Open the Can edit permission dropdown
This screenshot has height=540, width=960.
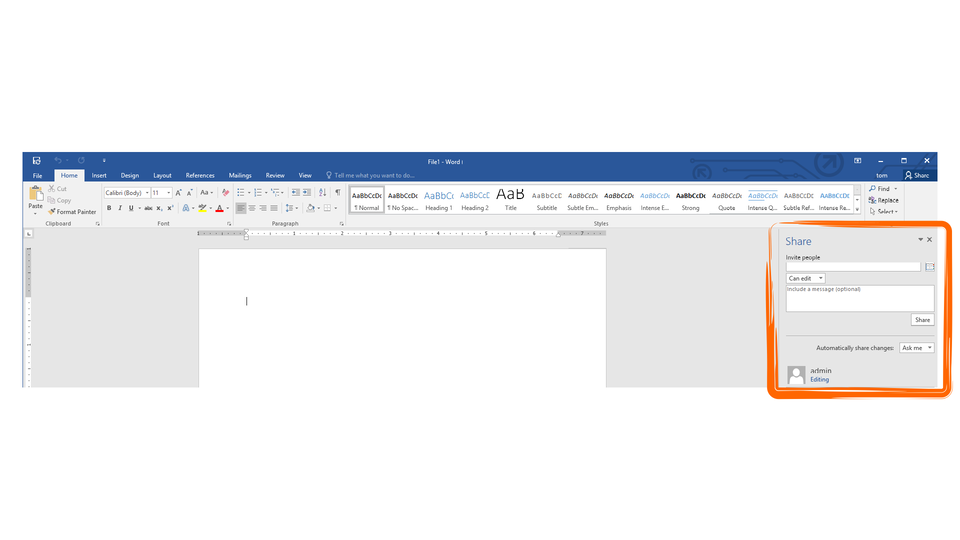click(x=805, y=278)
